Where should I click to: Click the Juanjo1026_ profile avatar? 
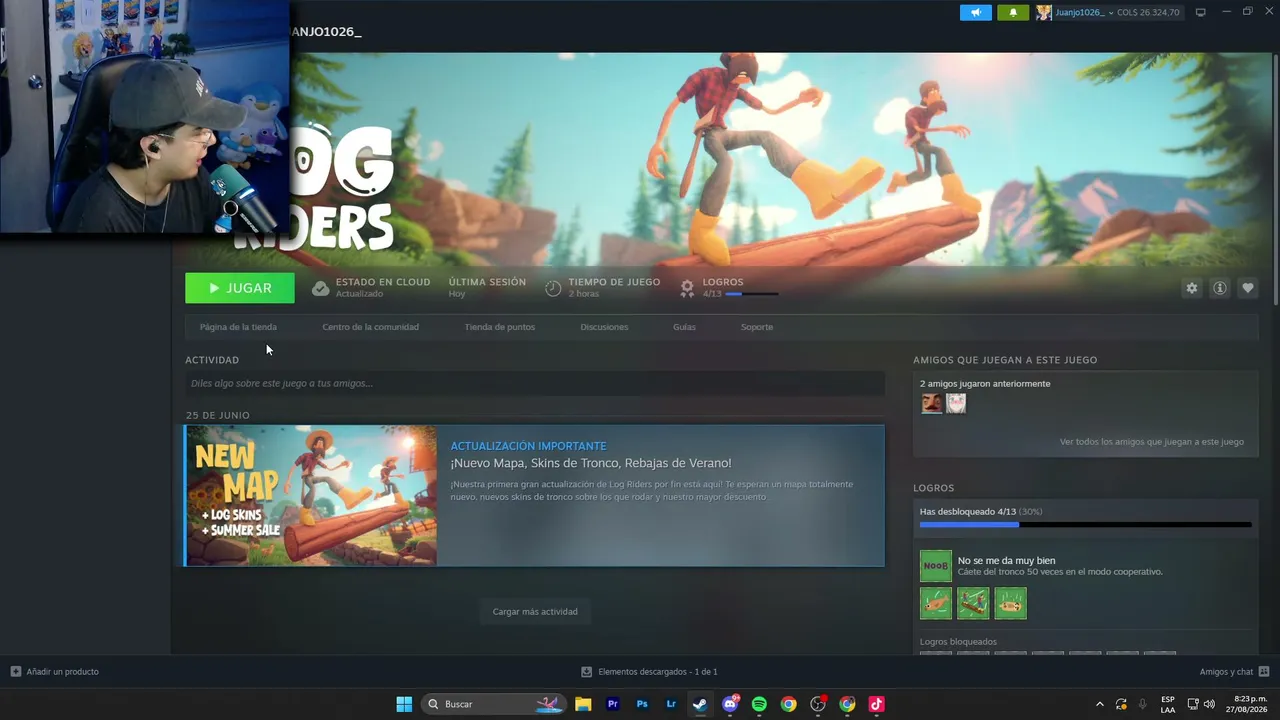pyautogui.click(x=1044, y=12)
